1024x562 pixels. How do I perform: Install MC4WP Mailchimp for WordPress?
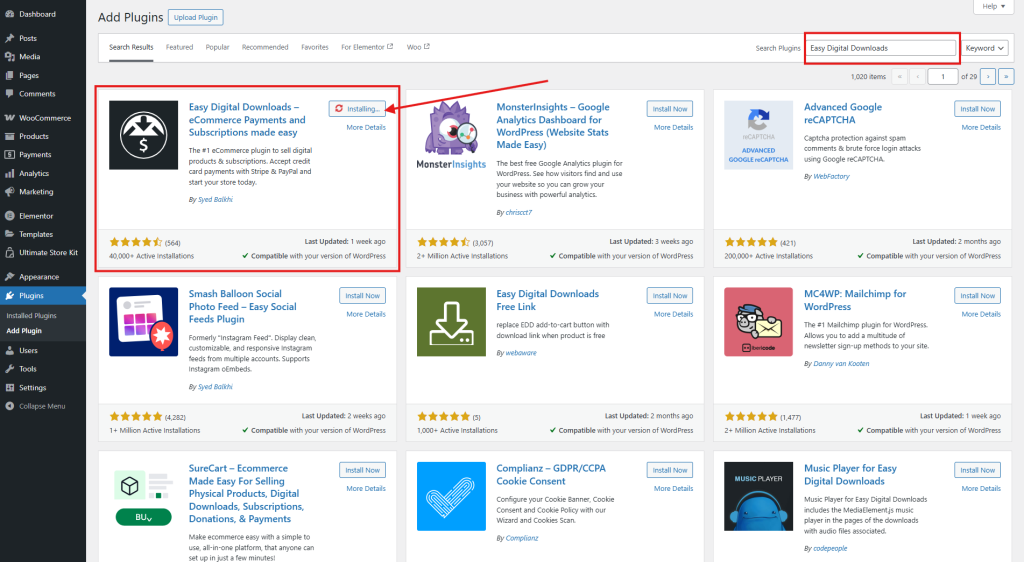[x=978, y=296]
